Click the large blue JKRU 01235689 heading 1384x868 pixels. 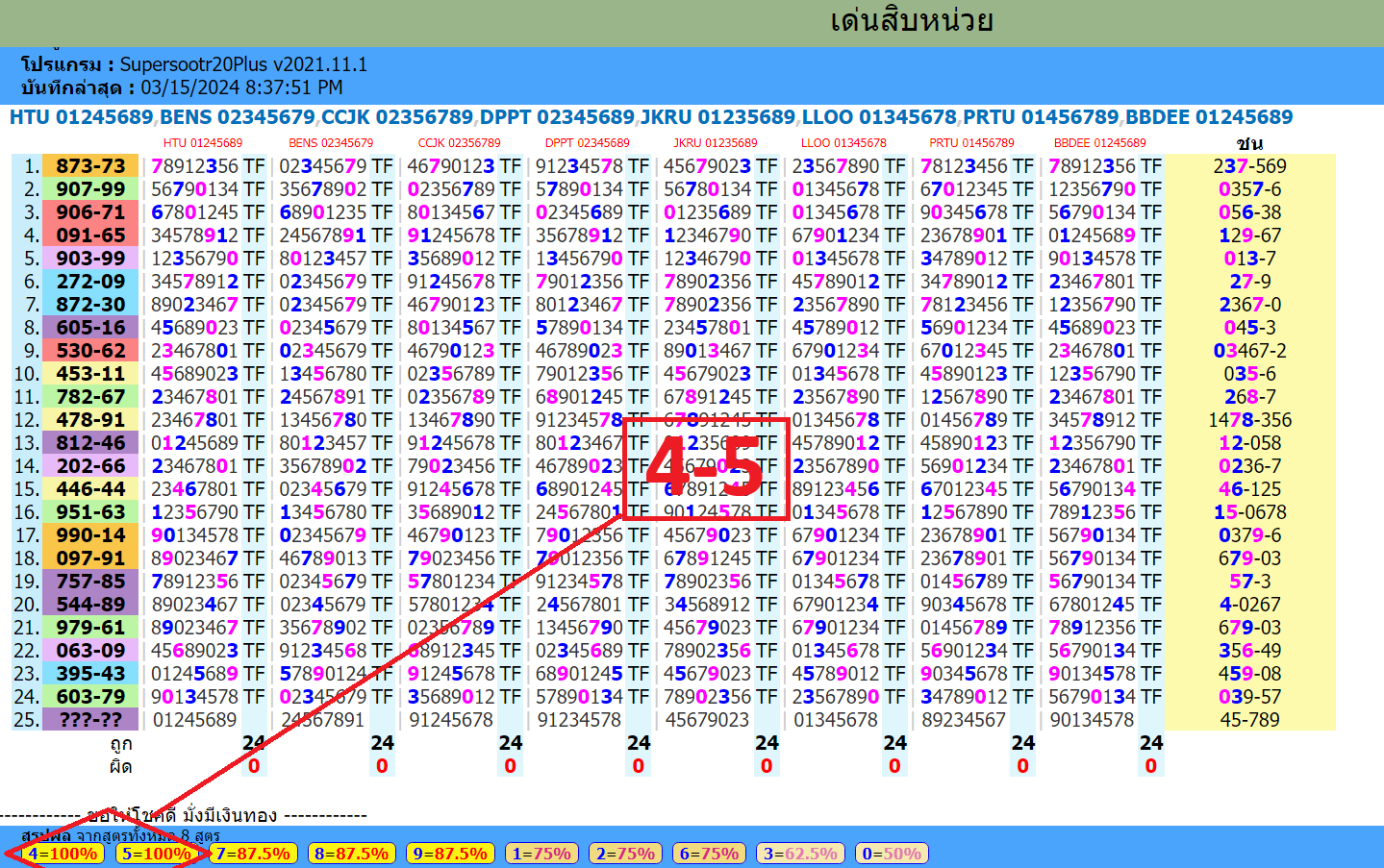click(x=717, y=117)
